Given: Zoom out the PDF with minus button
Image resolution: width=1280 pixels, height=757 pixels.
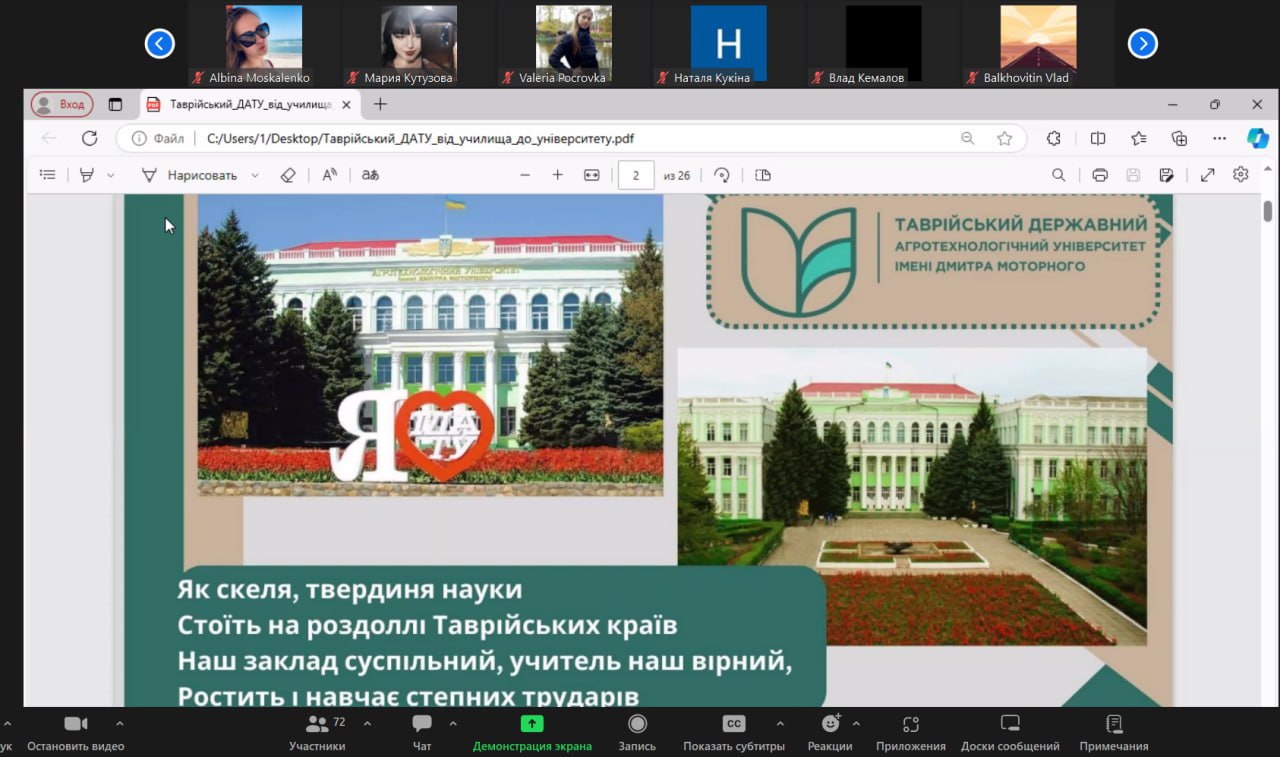Looking at the screenshot, I should click(525, 175).
